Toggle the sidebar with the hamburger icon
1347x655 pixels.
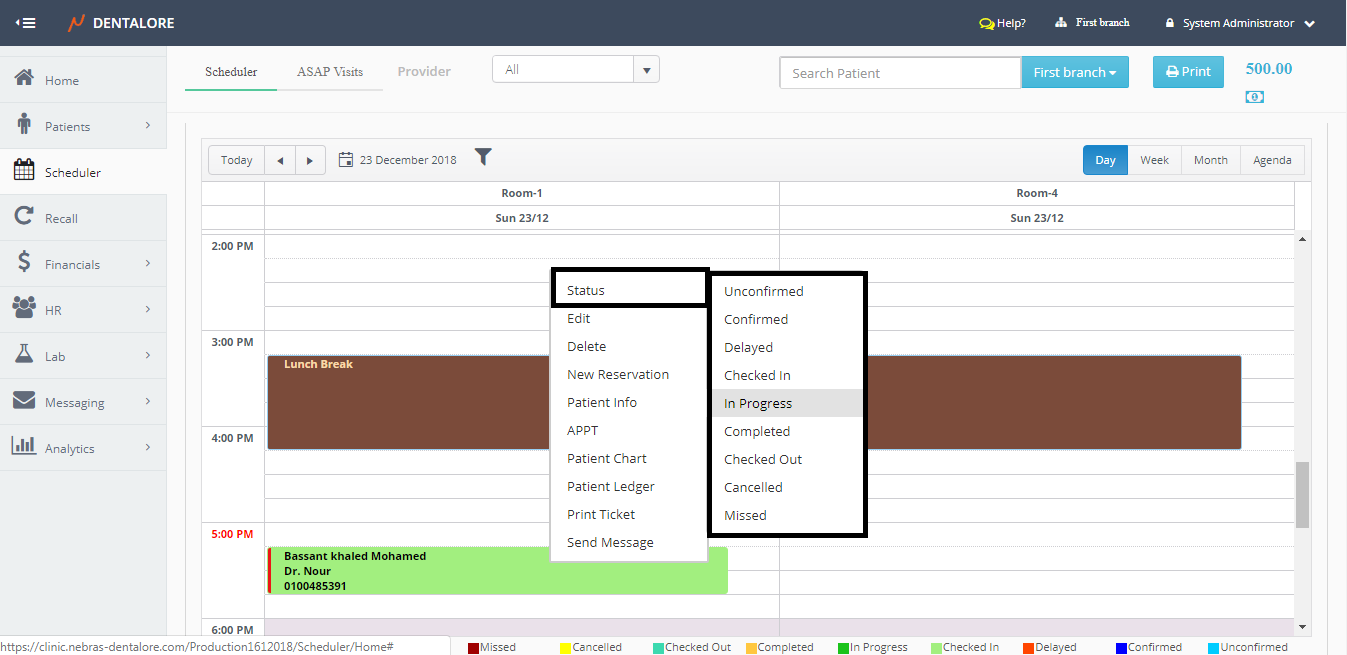click(x=26, y=23)
